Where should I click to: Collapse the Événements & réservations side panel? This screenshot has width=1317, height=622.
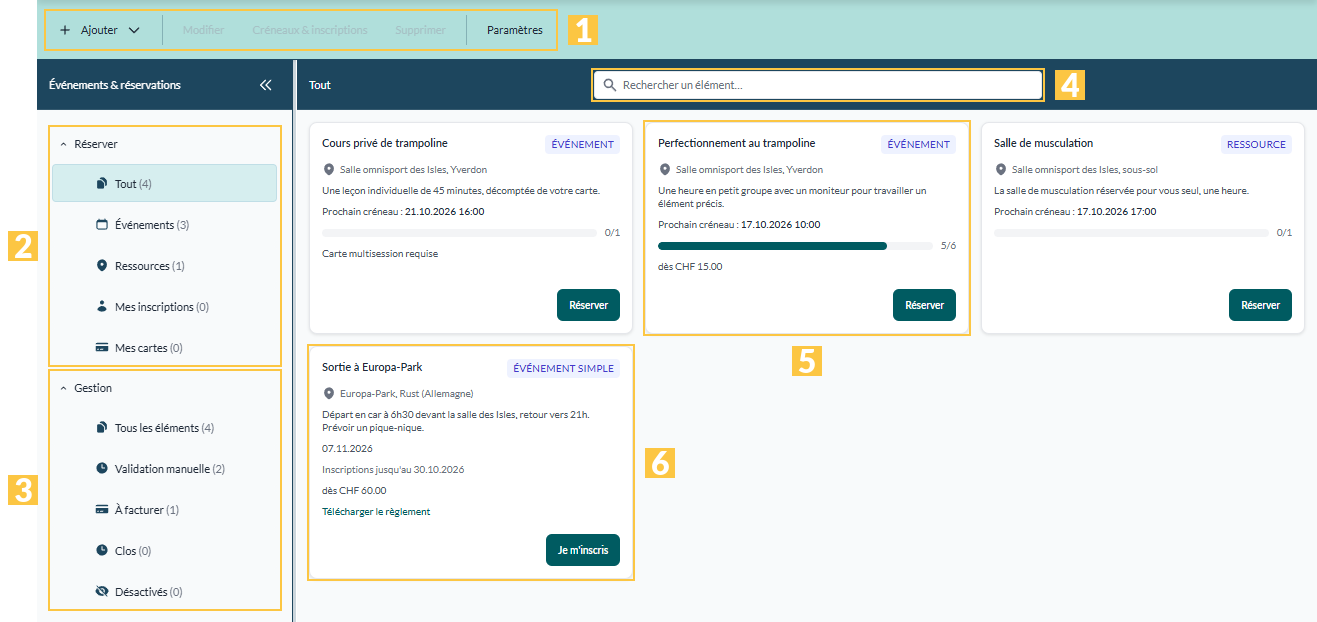(x=265, y=85)
